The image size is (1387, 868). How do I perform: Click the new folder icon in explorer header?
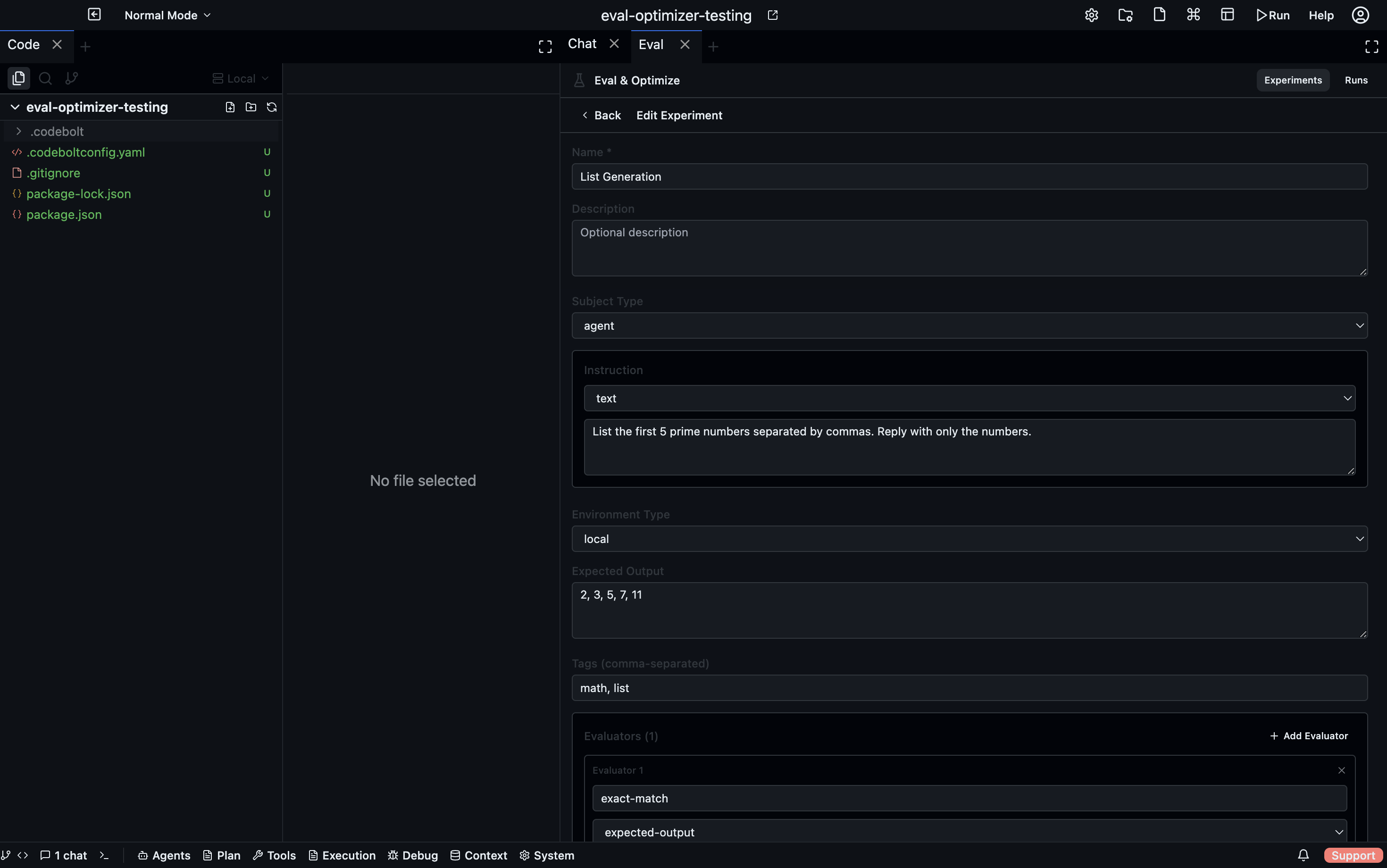(x=251, y=108)
